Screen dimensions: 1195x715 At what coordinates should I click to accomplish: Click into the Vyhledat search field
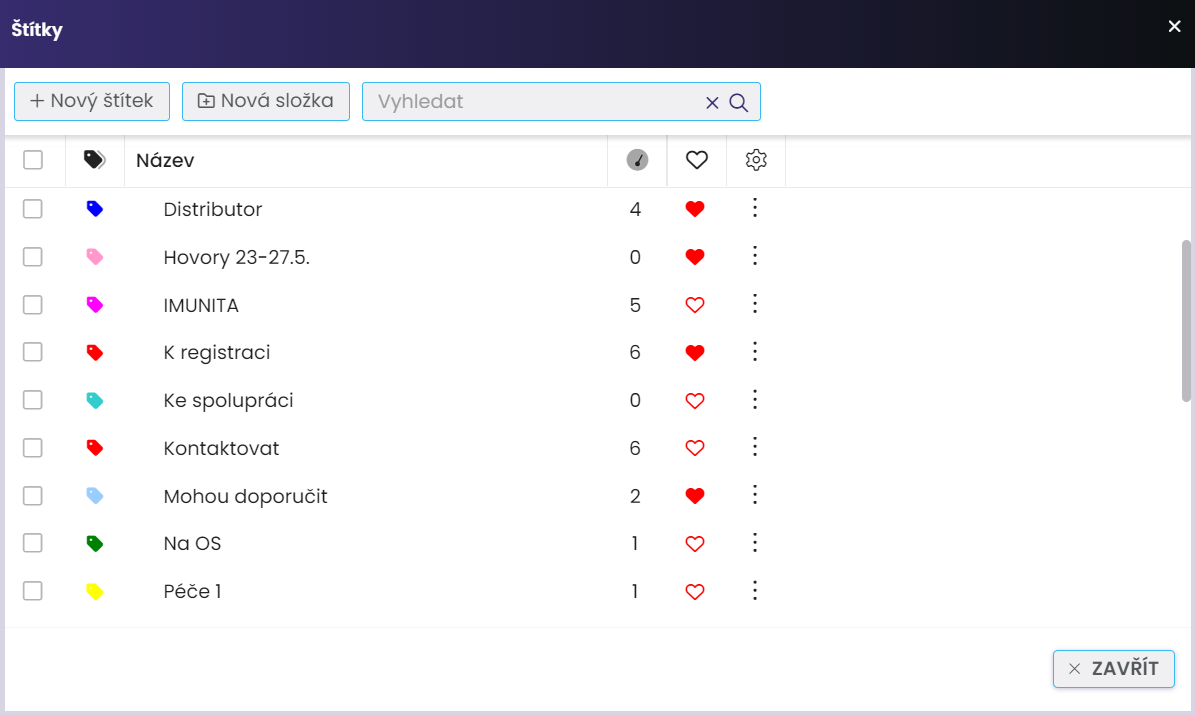coord(535,102)
